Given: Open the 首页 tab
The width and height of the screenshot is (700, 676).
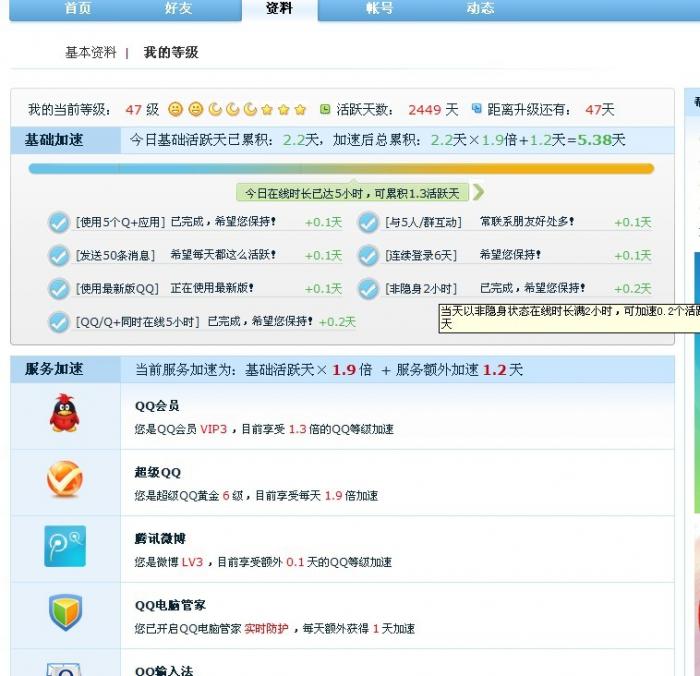Looking at the screenshot, I should (78, 8).
